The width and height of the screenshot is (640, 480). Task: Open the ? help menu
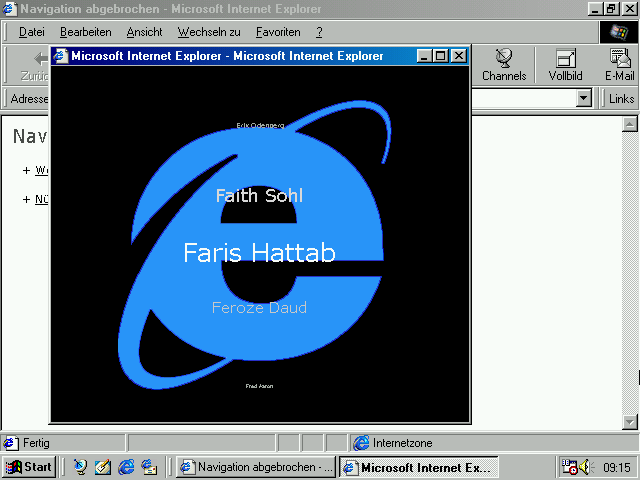319,32
